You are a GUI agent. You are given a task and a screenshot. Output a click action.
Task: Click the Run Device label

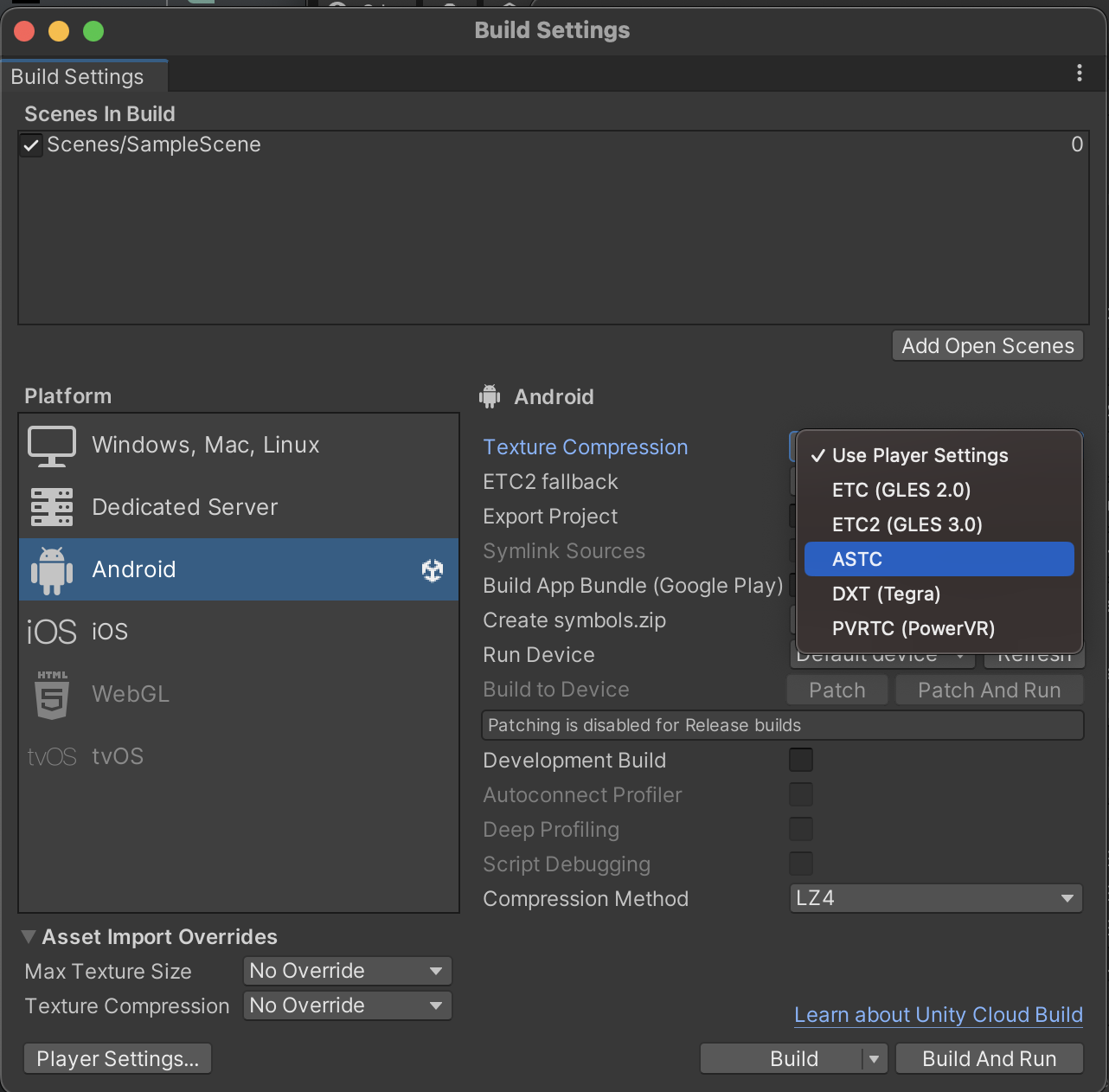click(539, 655)
